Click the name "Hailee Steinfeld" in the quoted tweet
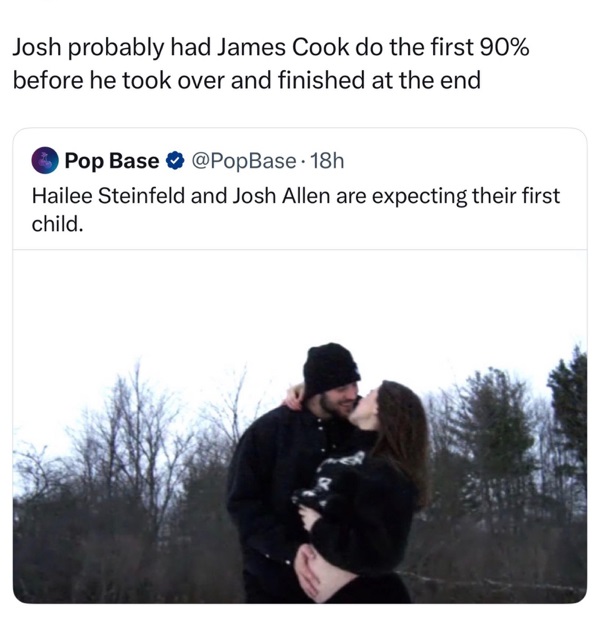The height and width of the screenshot is (619, 600). [x=107, y=195]
